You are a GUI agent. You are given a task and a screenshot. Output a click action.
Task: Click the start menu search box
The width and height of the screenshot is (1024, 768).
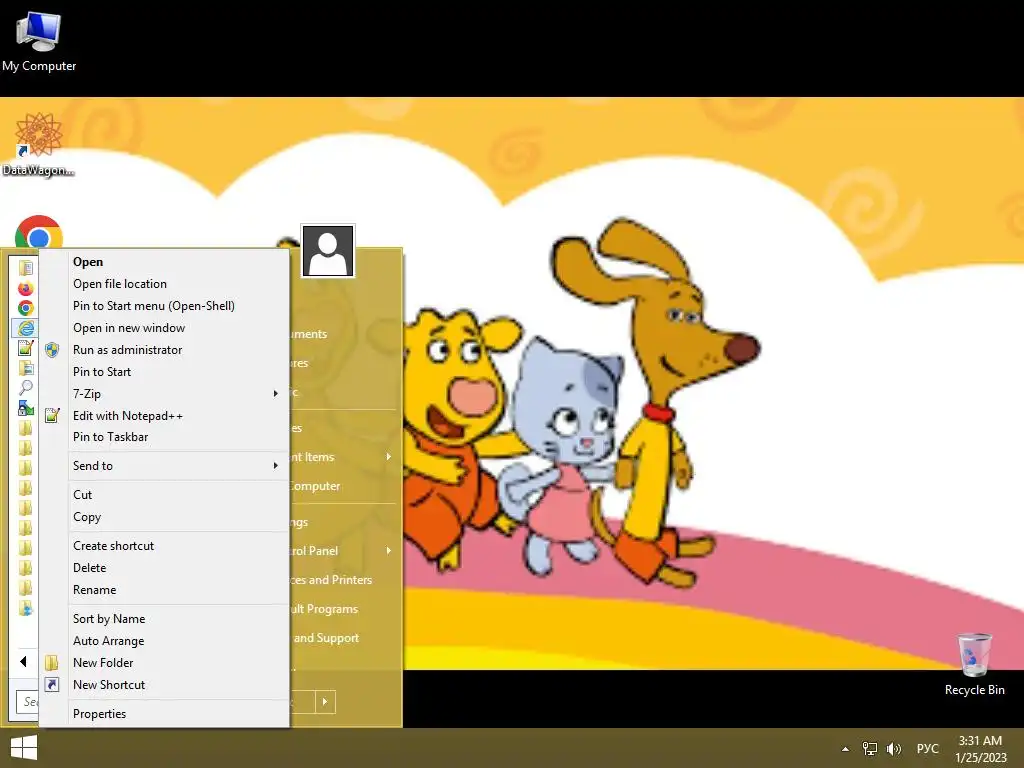tap(27, 702)
